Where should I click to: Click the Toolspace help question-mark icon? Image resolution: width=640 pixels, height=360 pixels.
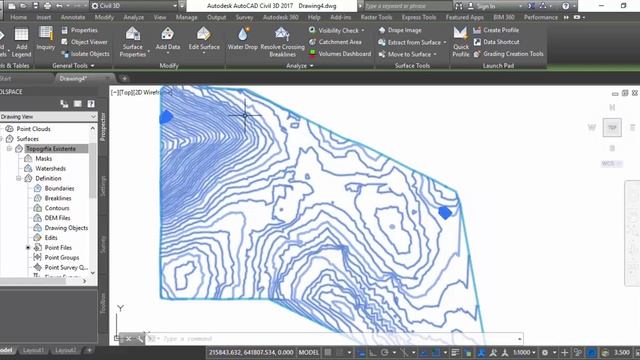click(91, 104)
